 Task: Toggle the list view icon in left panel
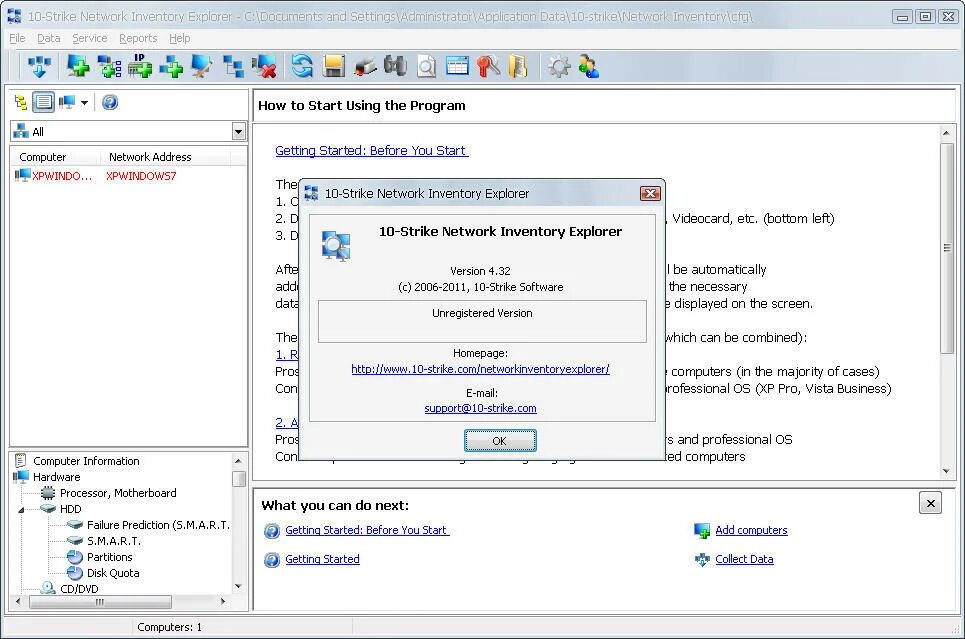click(43, 102)
